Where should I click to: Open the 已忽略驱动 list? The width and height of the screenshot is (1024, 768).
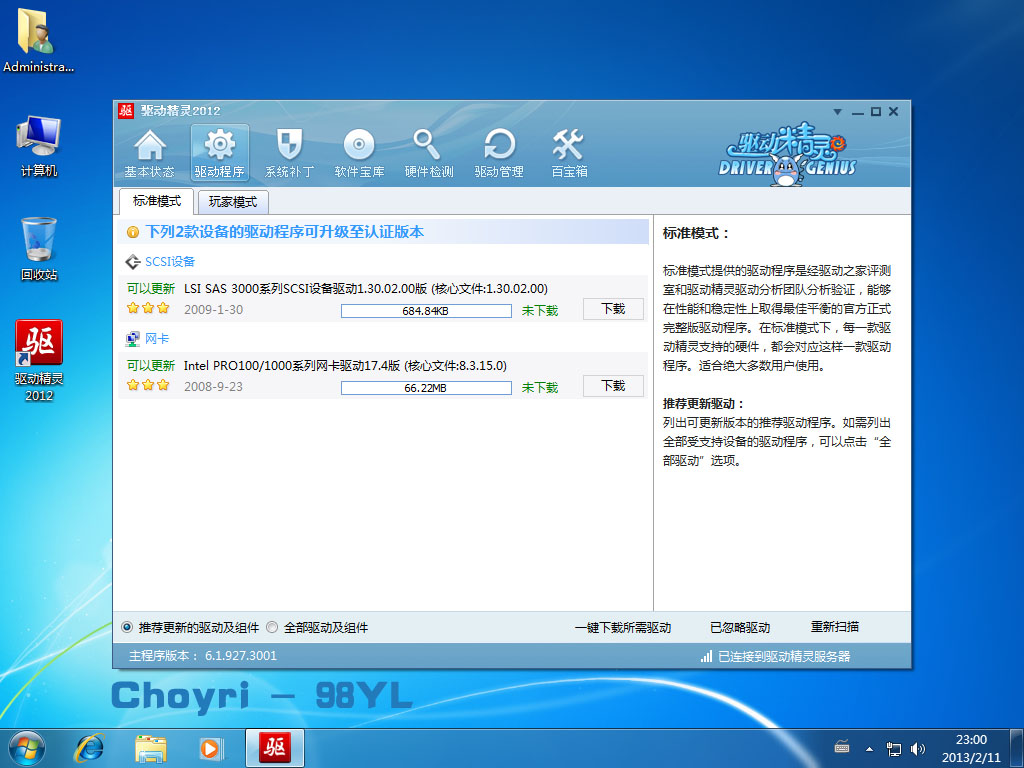coord(740,628)
